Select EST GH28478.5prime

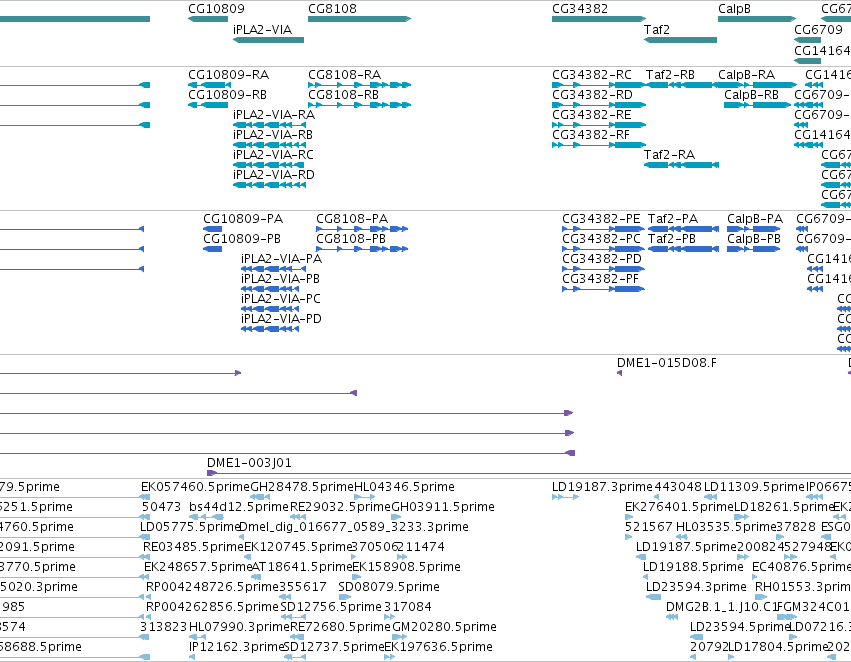pyautogui.click(x=302, y=487)
